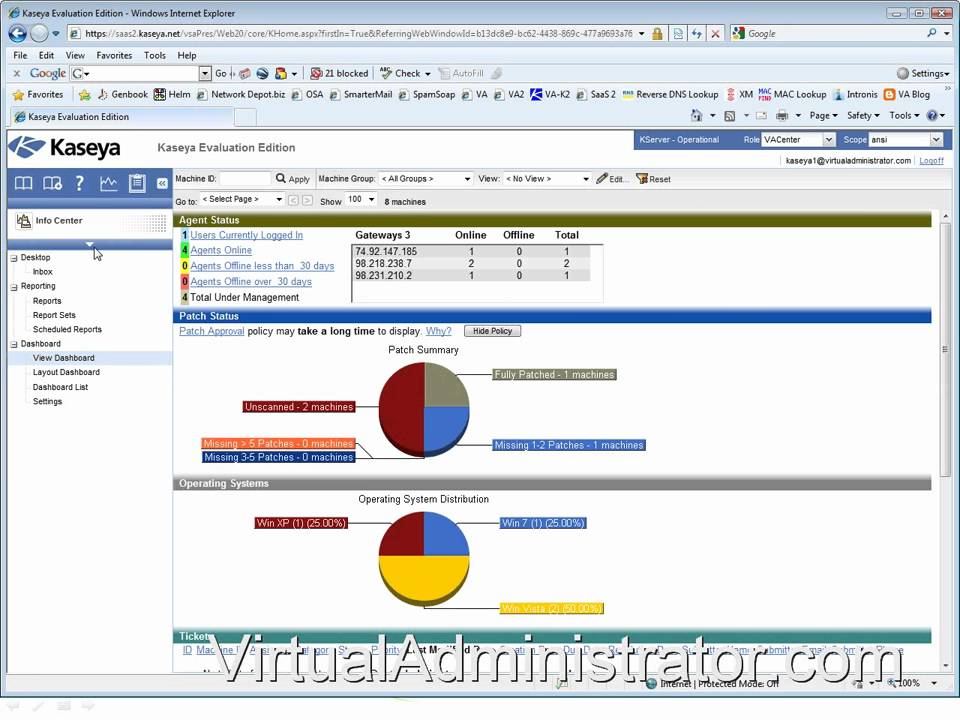Viewport: 960px width, 720px height.
Task: Click the RSS feeds icon
Action: 730,115
